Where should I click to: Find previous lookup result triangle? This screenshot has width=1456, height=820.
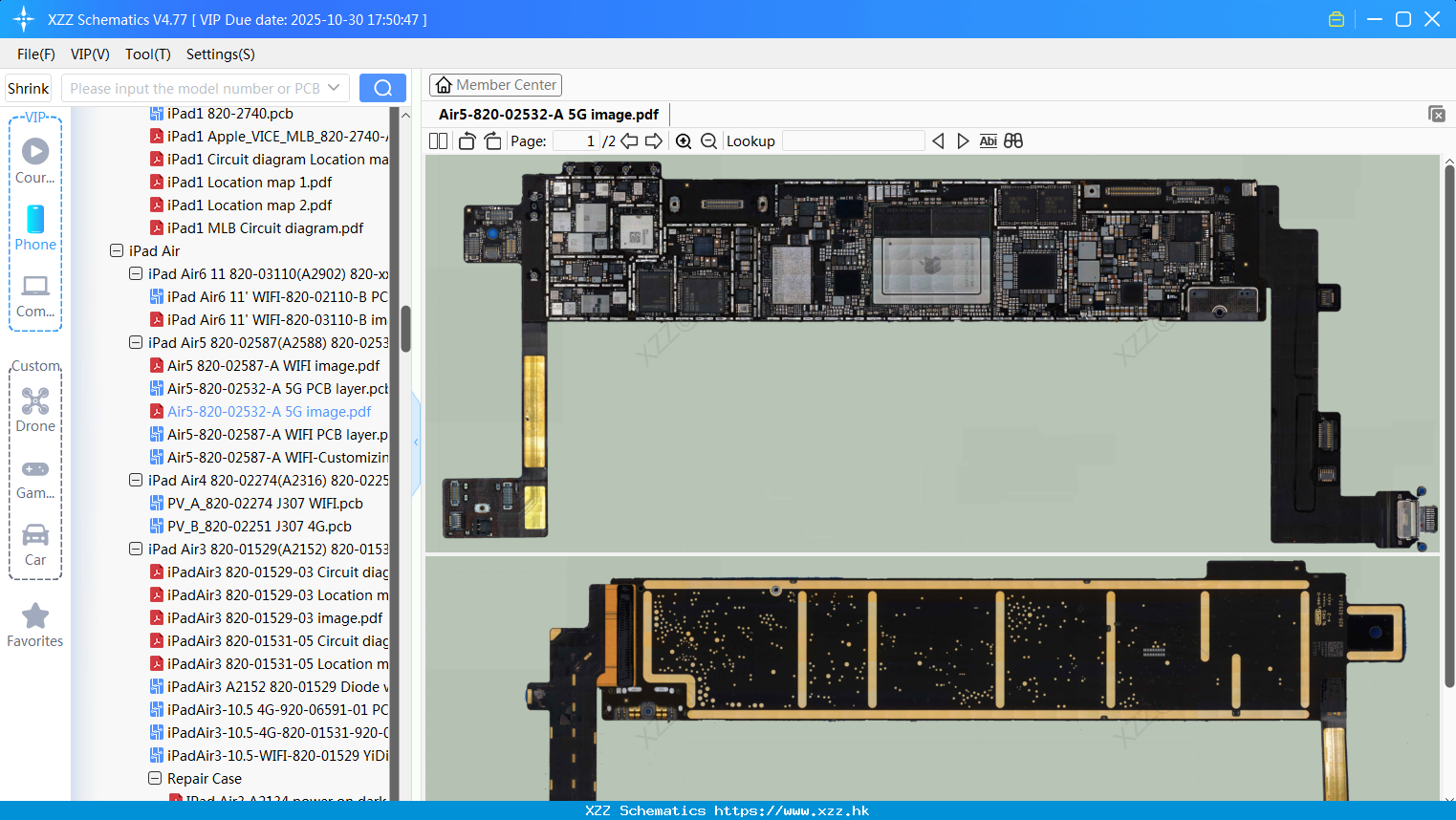pyautogui.click(x=938, y=140)
